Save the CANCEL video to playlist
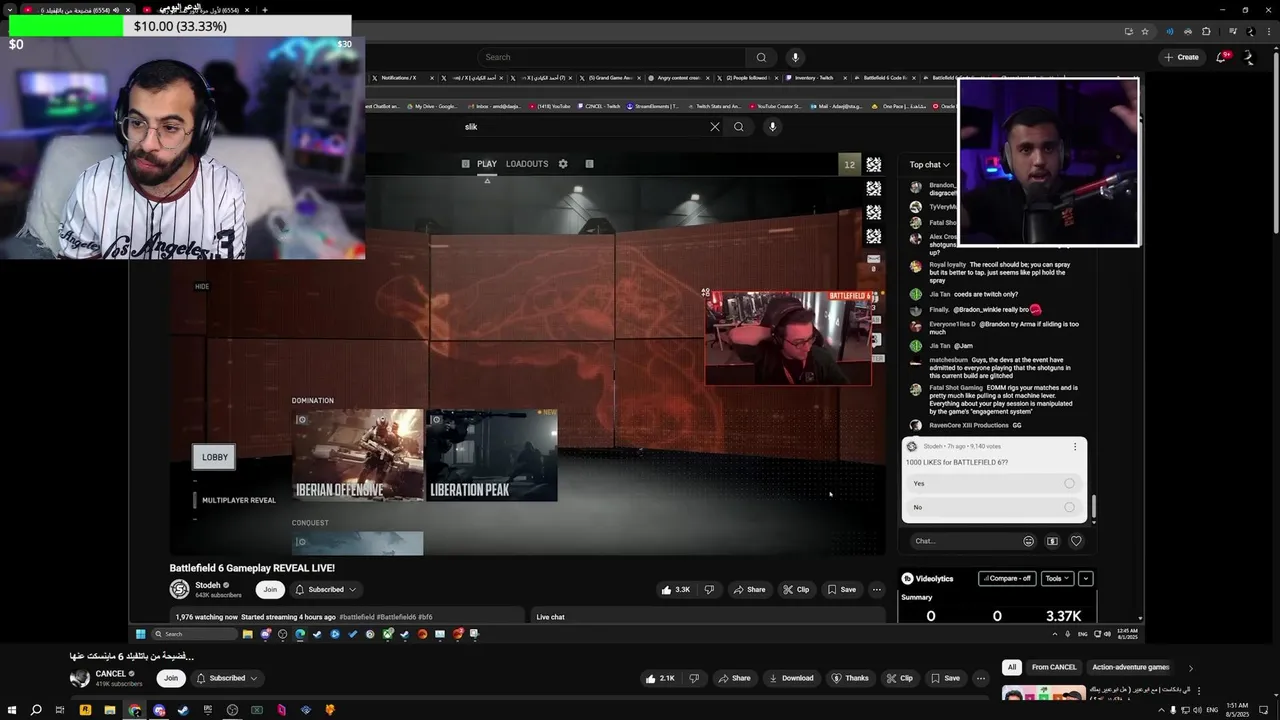 point(945,678)
